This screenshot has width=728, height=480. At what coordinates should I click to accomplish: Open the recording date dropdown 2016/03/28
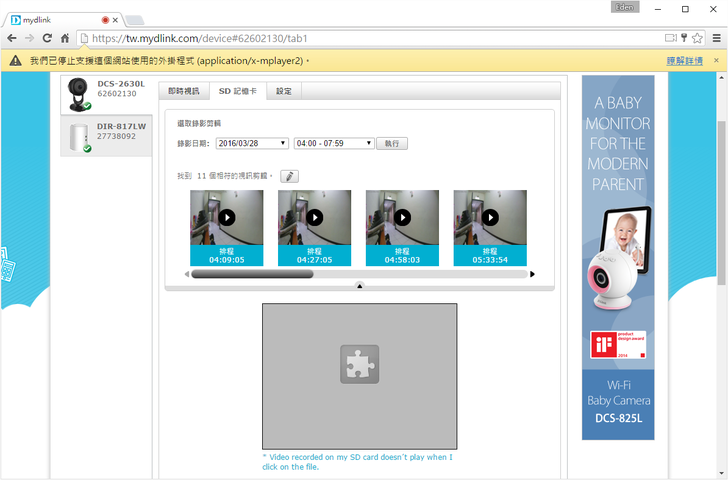[252, 143]
